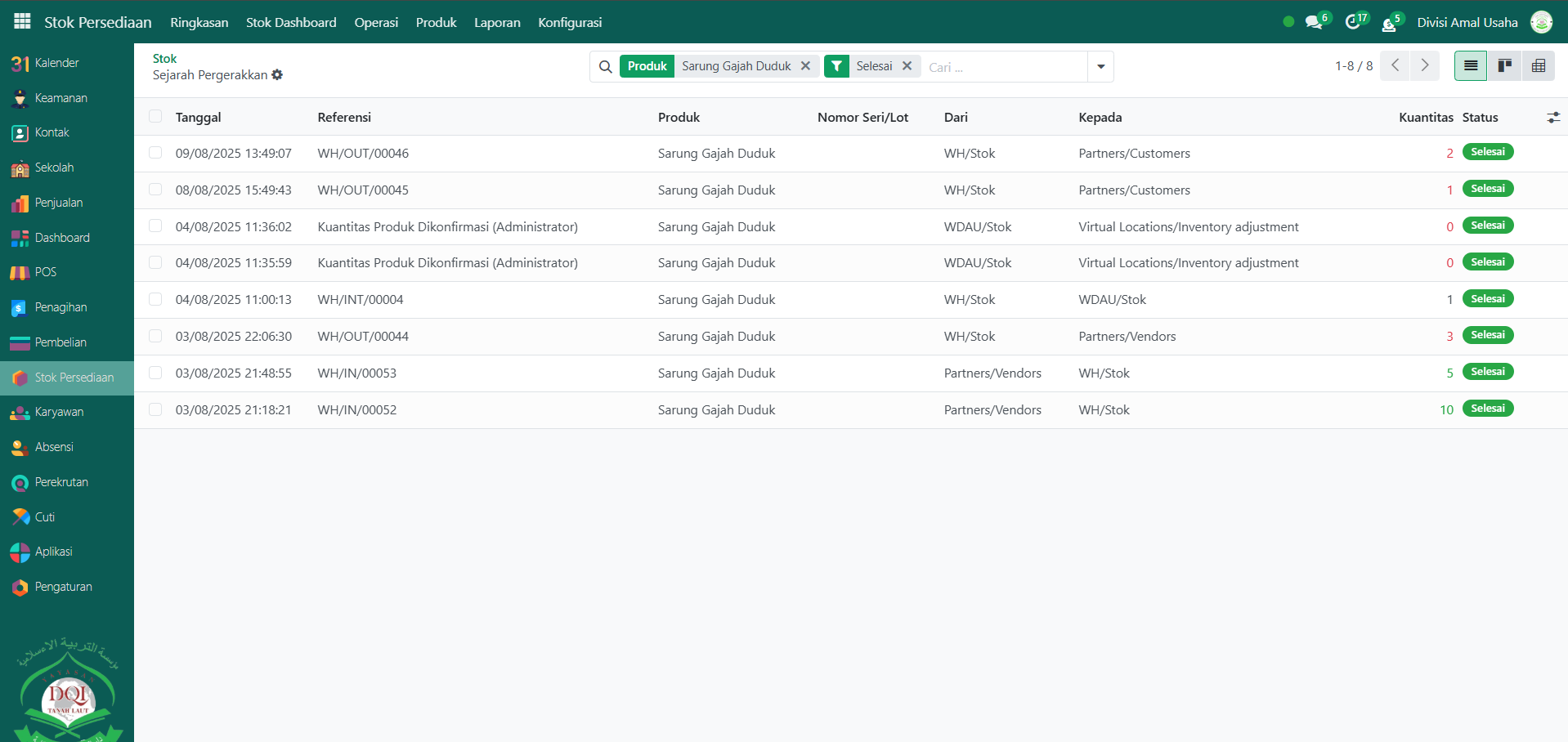
Task: Open the apps grid menu icon
Action: tap(22, 22)
